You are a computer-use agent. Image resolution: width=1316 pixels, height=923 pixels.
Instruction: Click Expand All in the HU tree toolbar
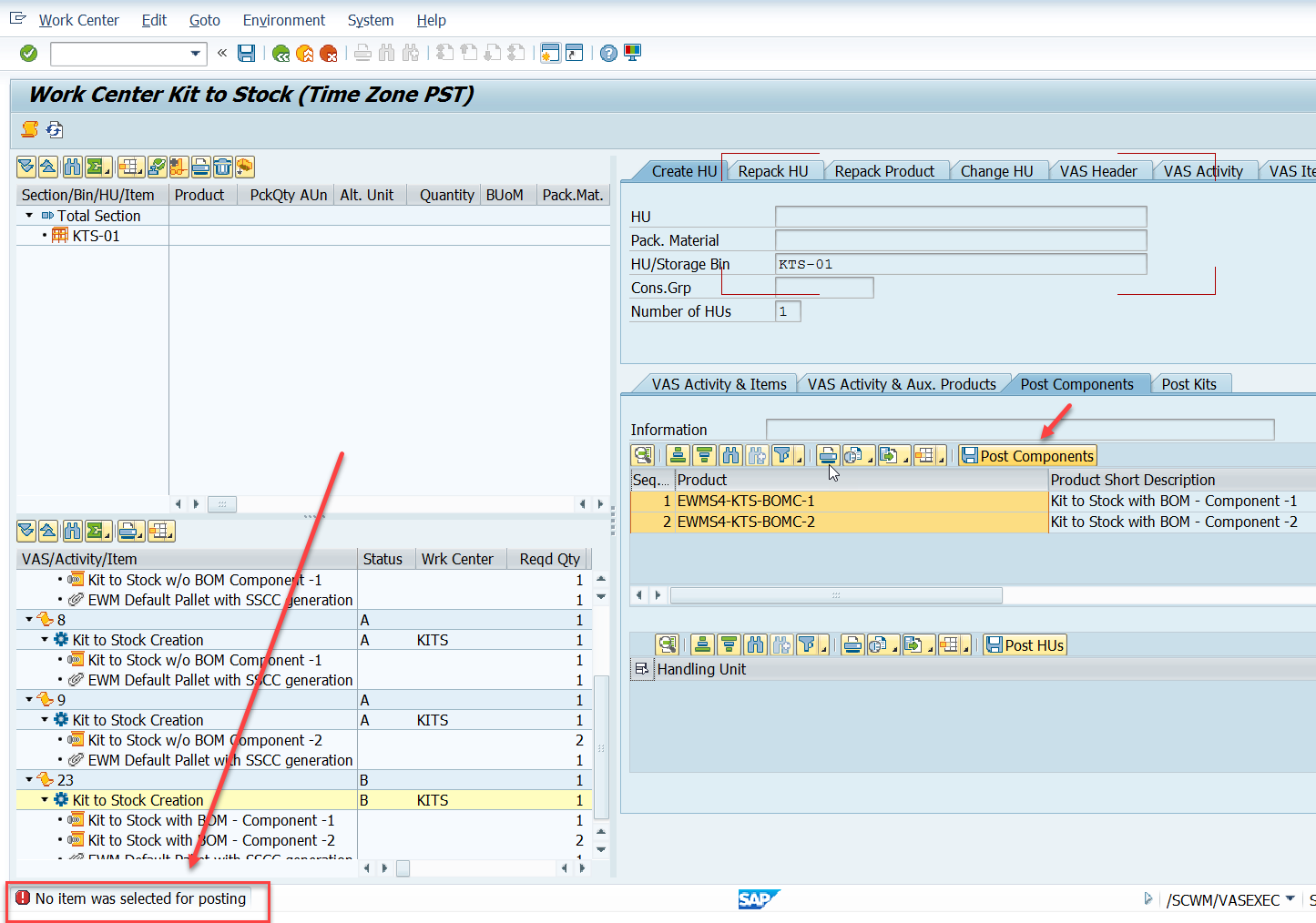pos(26,167)
